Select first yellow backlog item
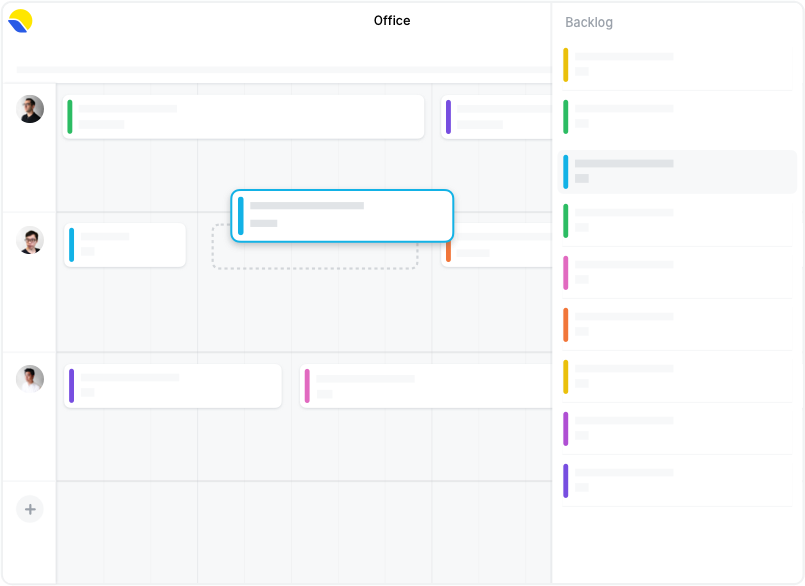Image resolution: width=805 pixels, height=586 pixels. (x=677, y=65)
